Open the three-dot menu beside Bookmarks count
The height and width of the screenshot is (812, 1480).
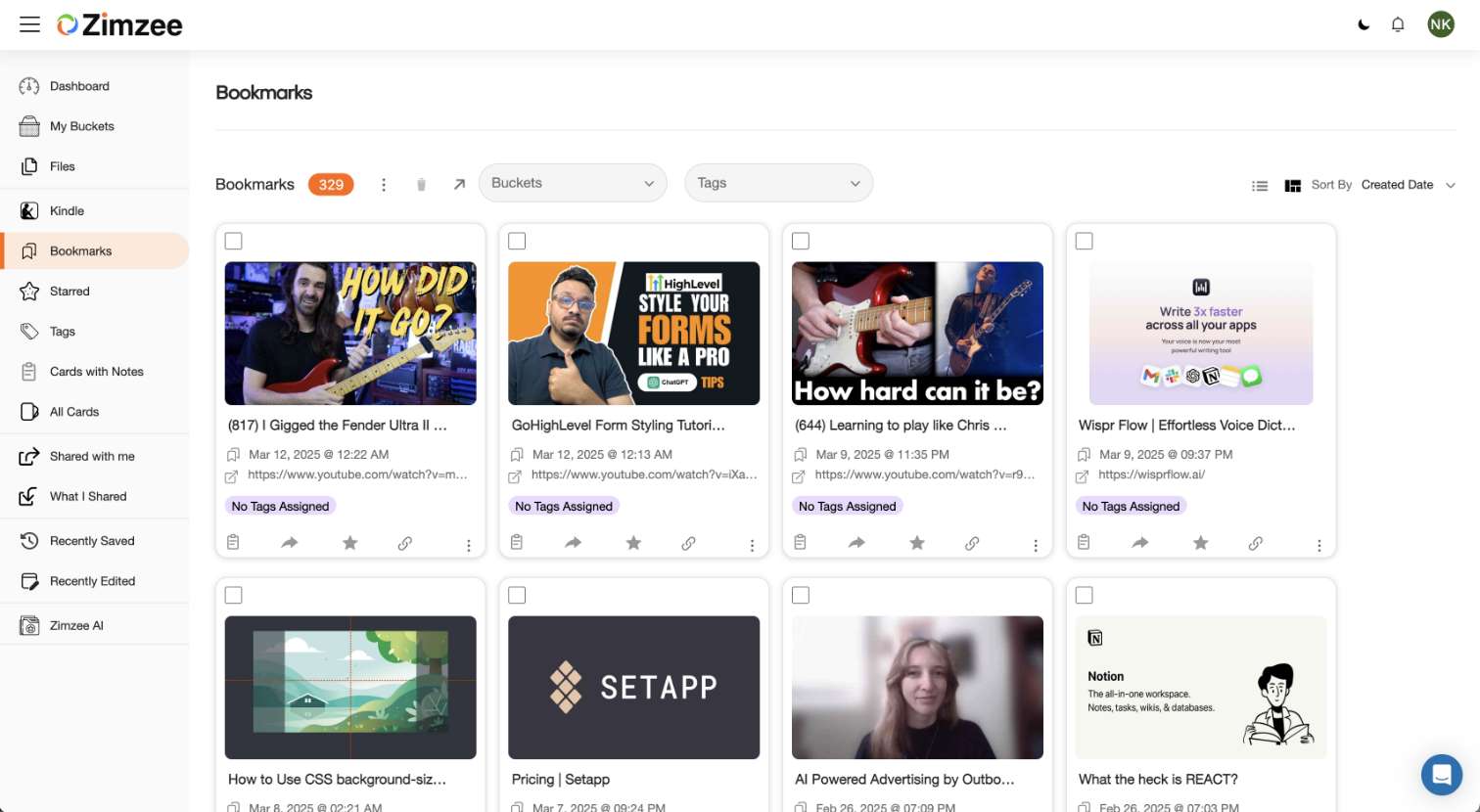(384, 185)
